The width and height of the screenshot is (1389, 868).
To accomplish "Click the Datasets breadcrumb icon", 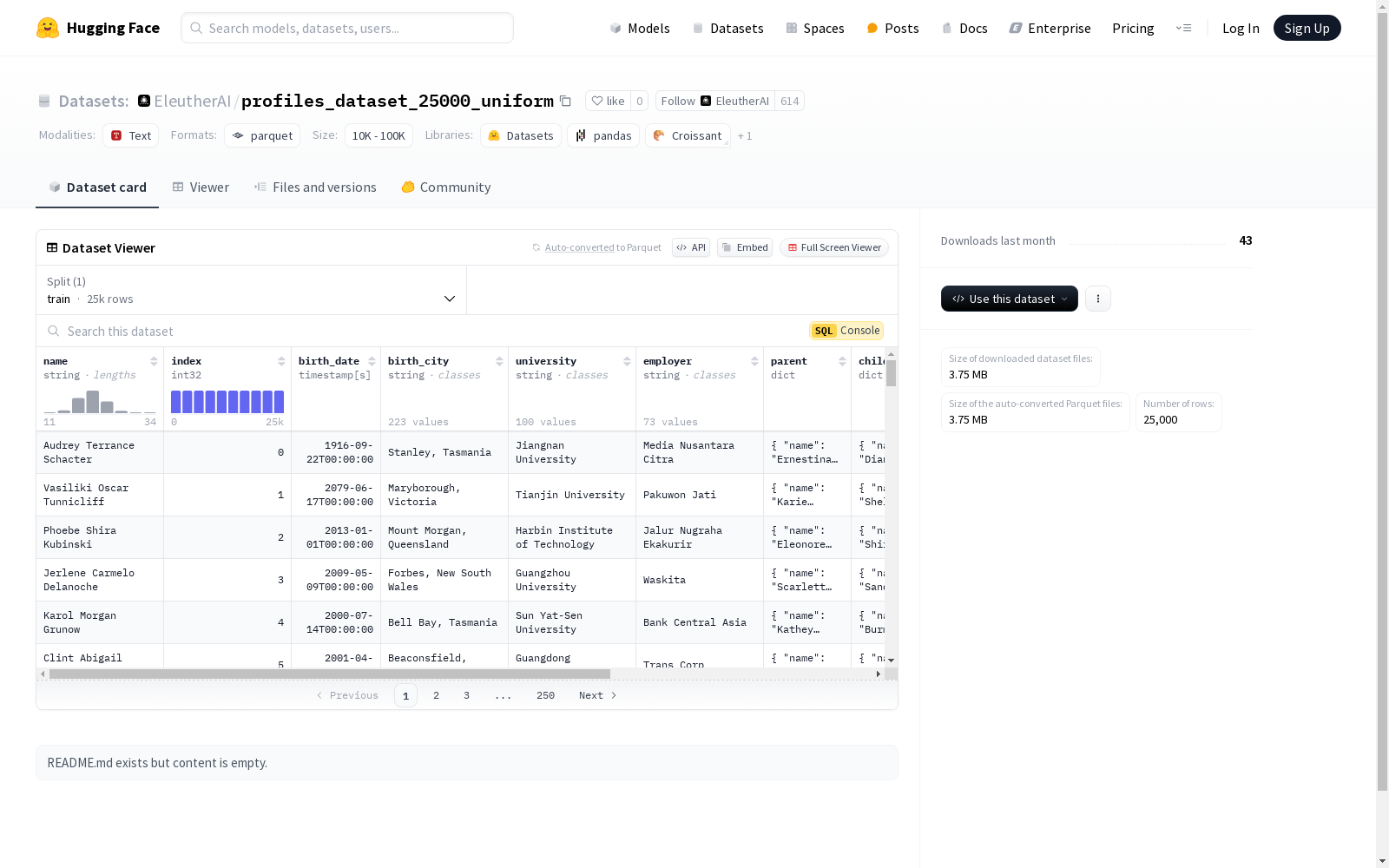I will pyautogui.click(x=44, y=101).
